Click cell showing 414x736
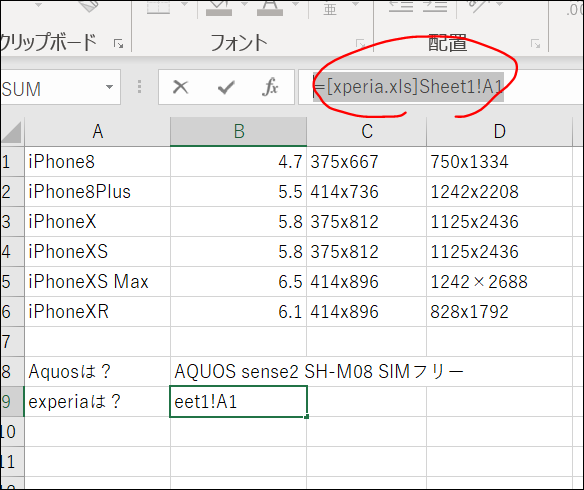The height and width of the screenshot is (490, 584). click(366, 192)
